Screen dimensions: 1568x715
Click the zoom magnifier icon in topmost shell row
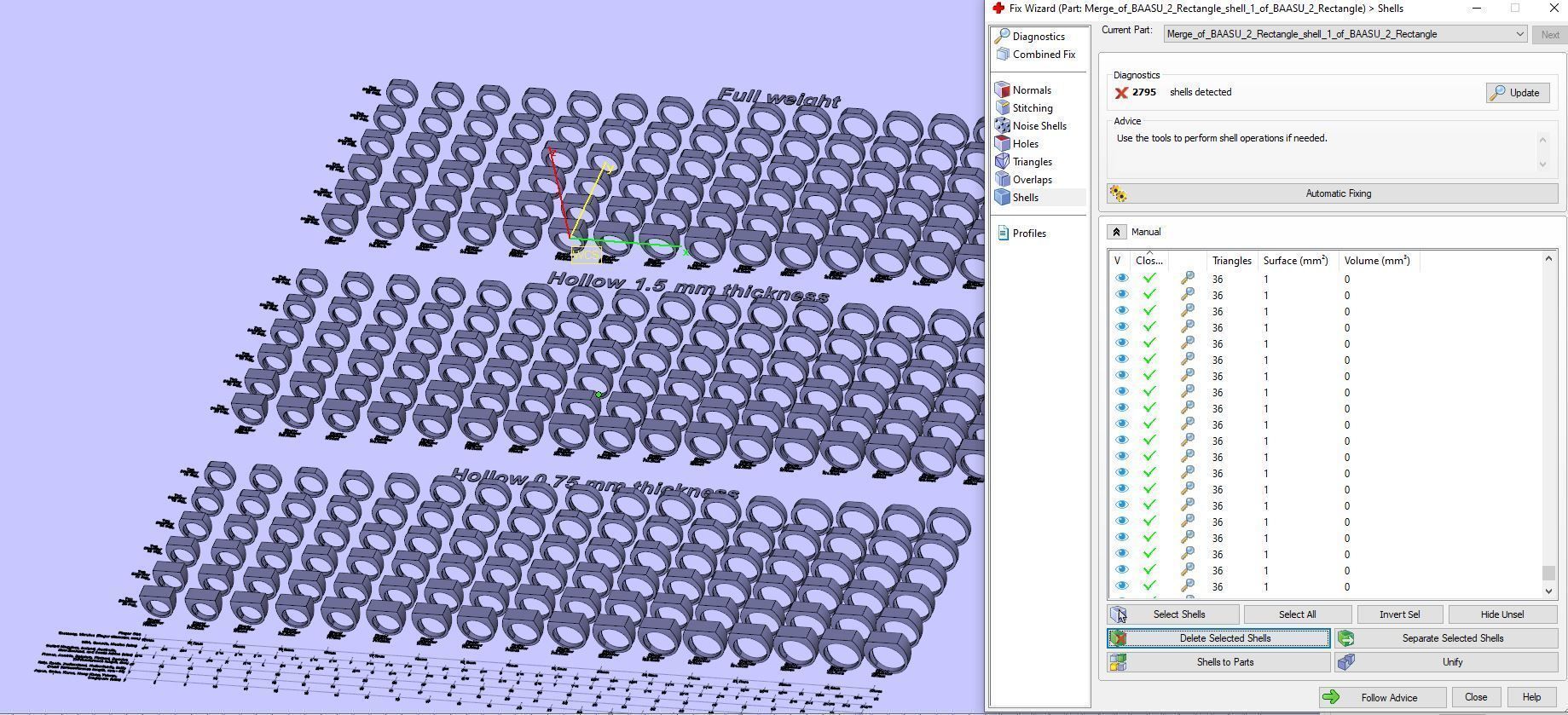(x=1187, y=279)
